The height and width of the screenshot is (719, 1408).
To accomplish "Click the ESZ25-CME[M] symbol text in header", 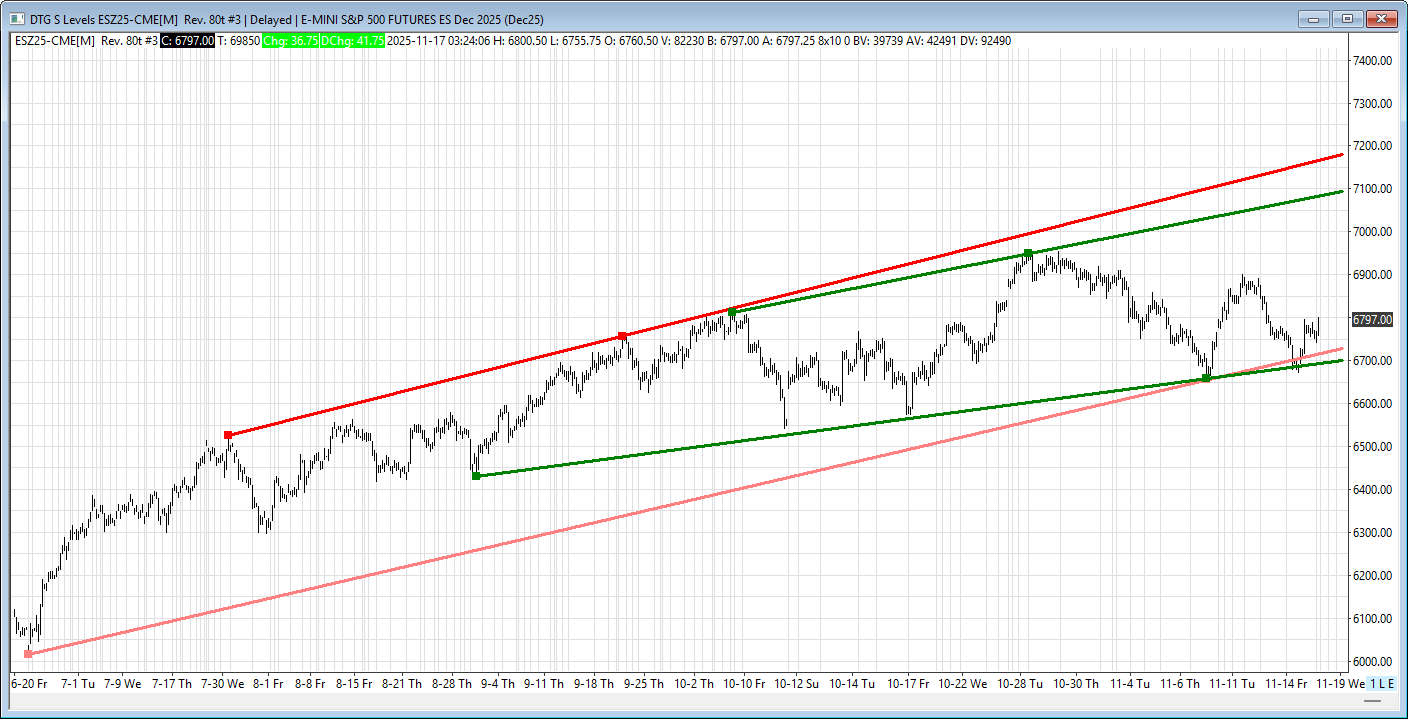I will (55, 40).
